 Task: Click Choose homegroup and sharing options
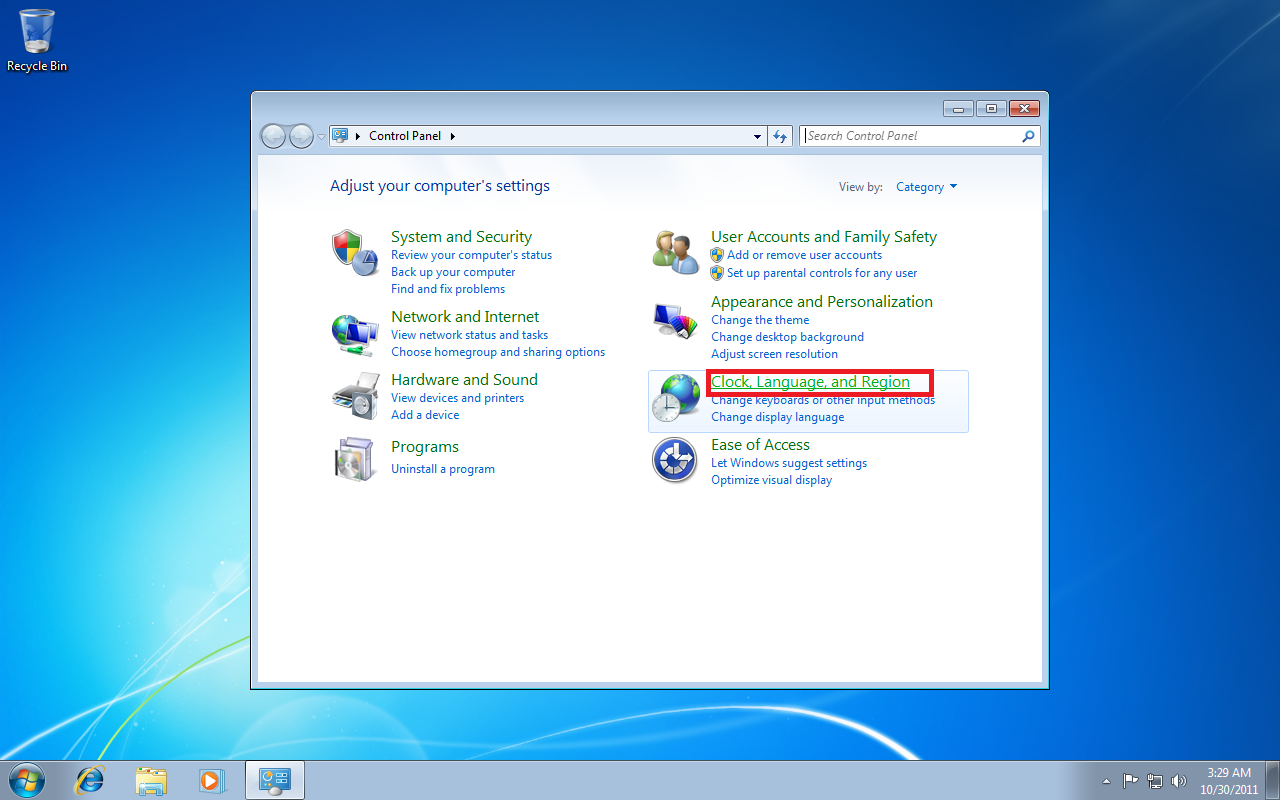(498, 352)
